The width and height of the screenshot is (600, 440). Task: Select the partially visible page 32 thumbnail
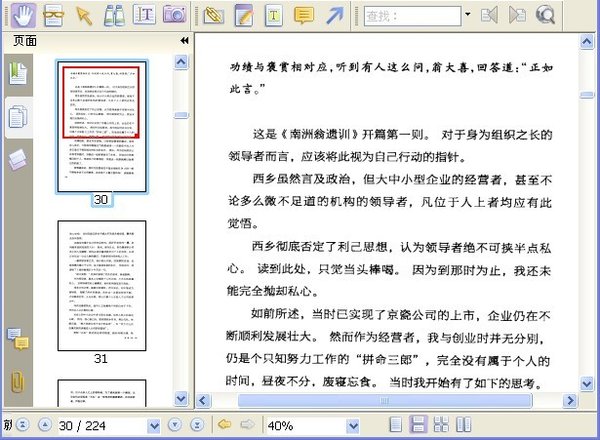tap(102, 393)
